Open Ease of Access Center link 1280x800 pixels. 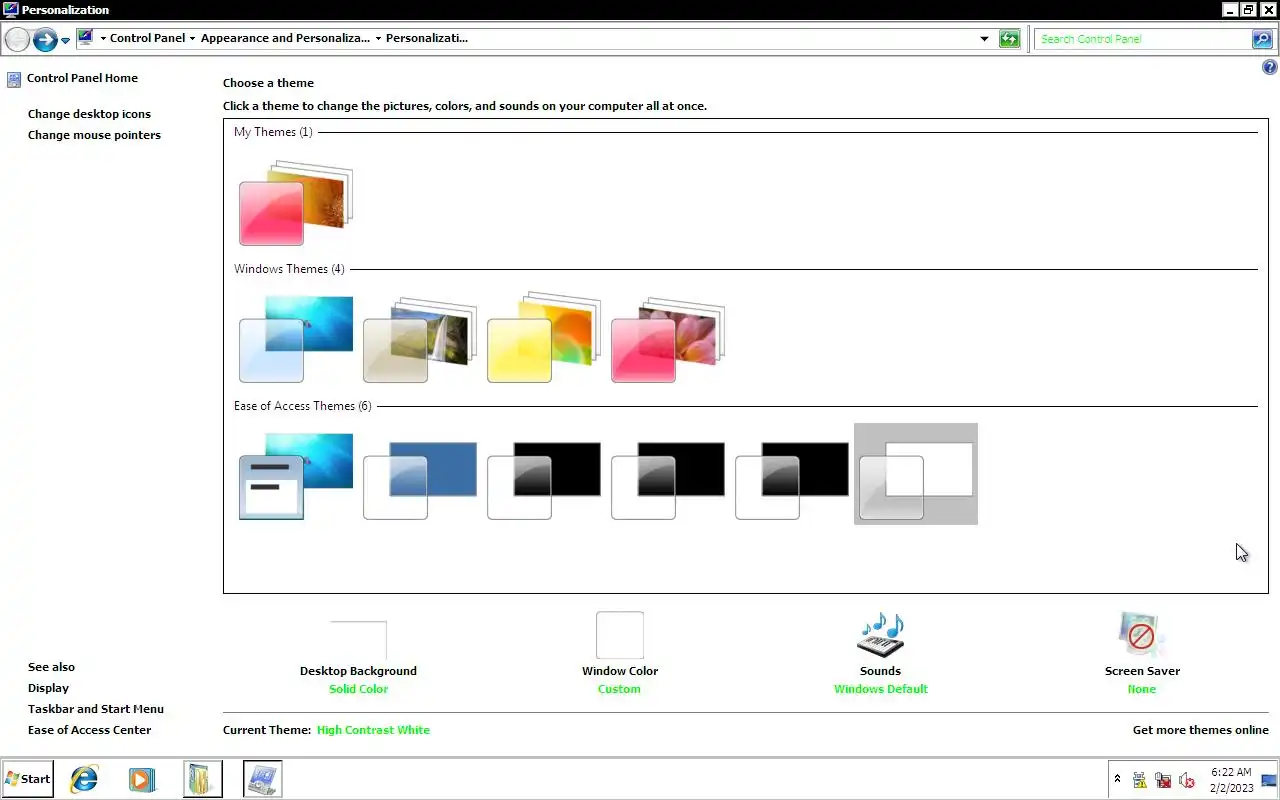(89, 730)
